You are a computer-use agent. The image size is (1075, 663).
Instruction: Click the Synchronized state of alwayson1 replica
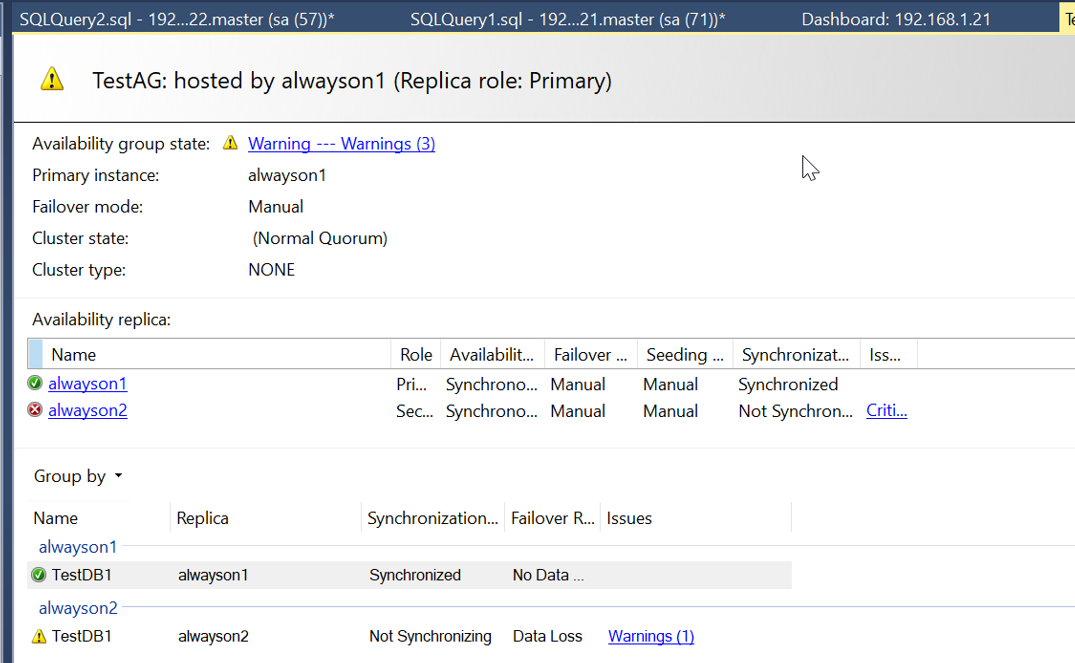point(788,384)
